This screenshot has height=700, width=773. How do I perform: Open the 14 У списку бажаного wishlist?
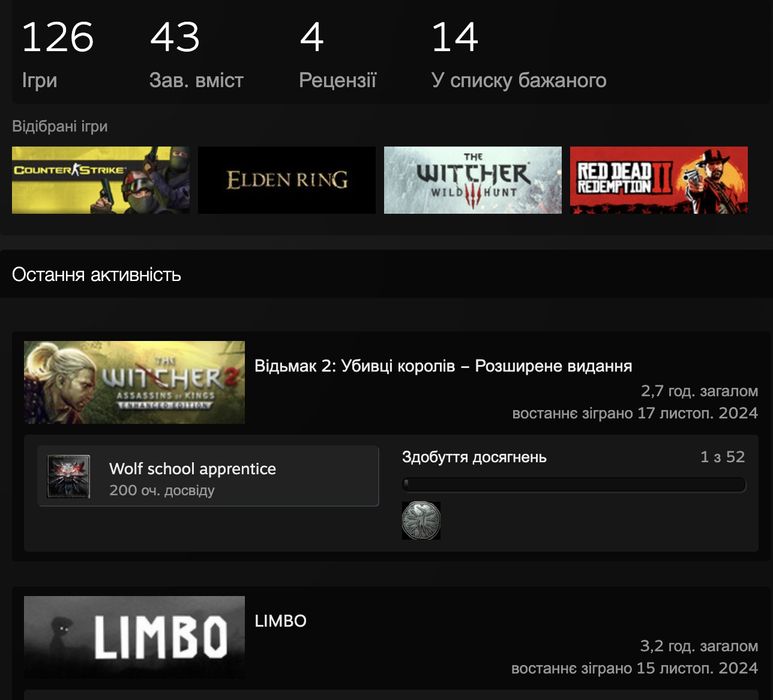519,54
